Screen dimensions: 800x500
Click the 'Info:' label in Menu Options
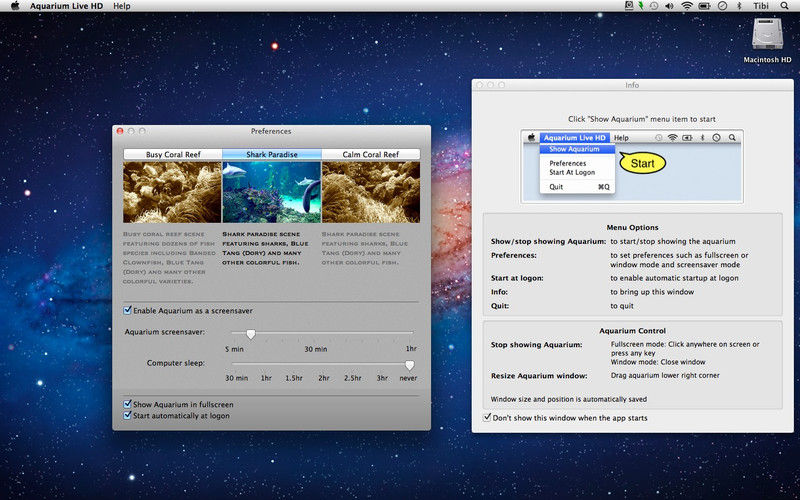(x=499, y=292)
